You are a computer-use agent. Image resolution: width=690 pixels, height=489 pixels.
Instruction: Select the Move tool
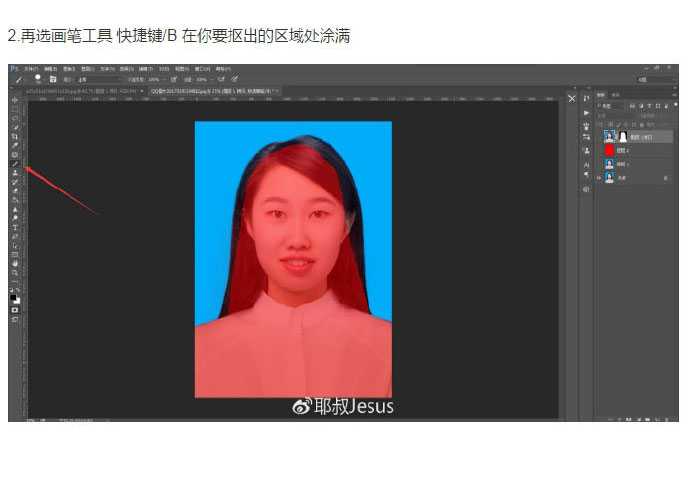(15, 100)
